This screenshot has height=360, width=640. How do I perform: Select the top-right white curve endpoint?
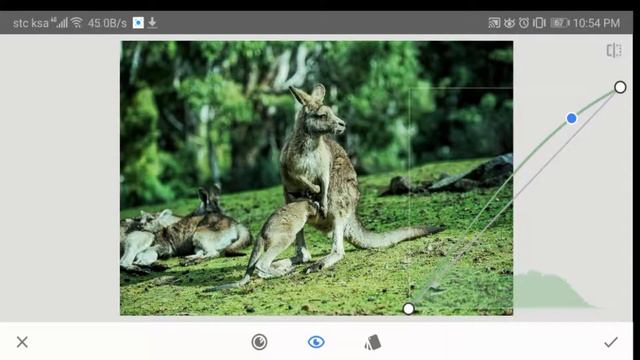pos(620,87)
